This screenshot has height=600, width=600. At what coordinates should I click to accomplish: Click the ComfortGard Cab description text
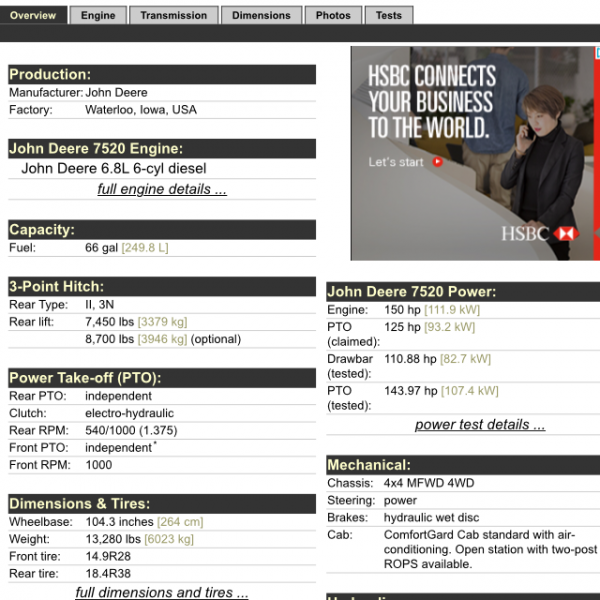tap(491, 549)
